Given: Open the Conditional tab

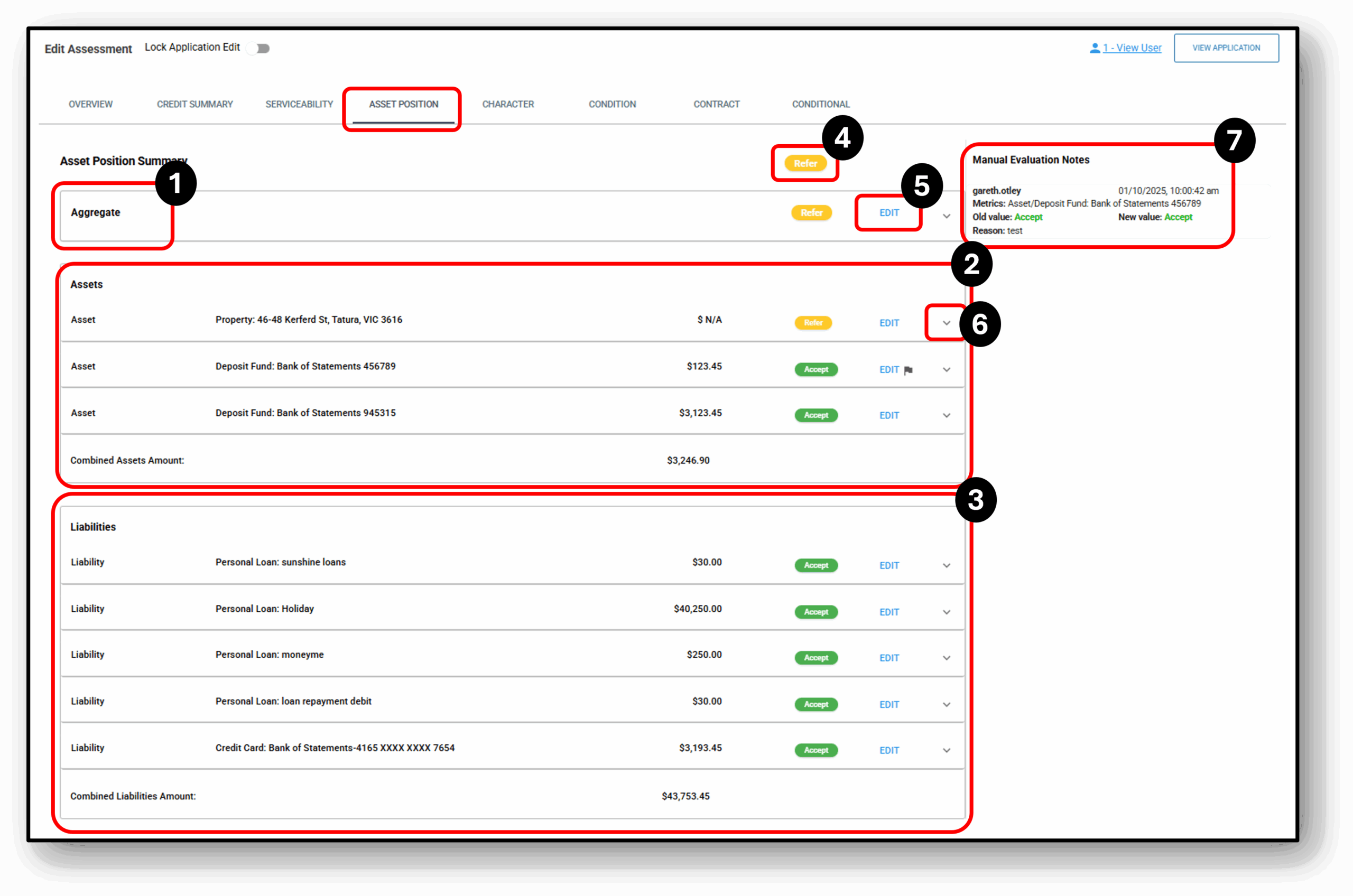Looking at the screenshot, I should pyautogui.click(x=820, y=104).
